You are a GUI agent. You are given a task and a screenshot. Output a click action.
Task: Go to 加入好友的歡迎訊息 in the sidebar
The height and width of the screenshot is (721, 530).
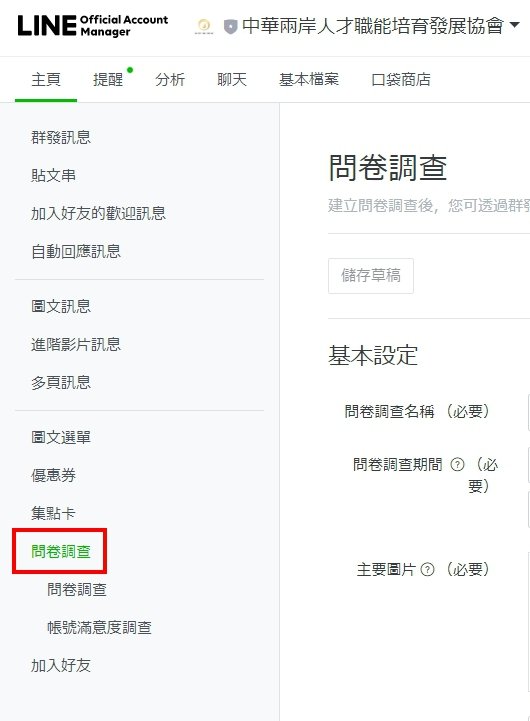tap(98, 213)
